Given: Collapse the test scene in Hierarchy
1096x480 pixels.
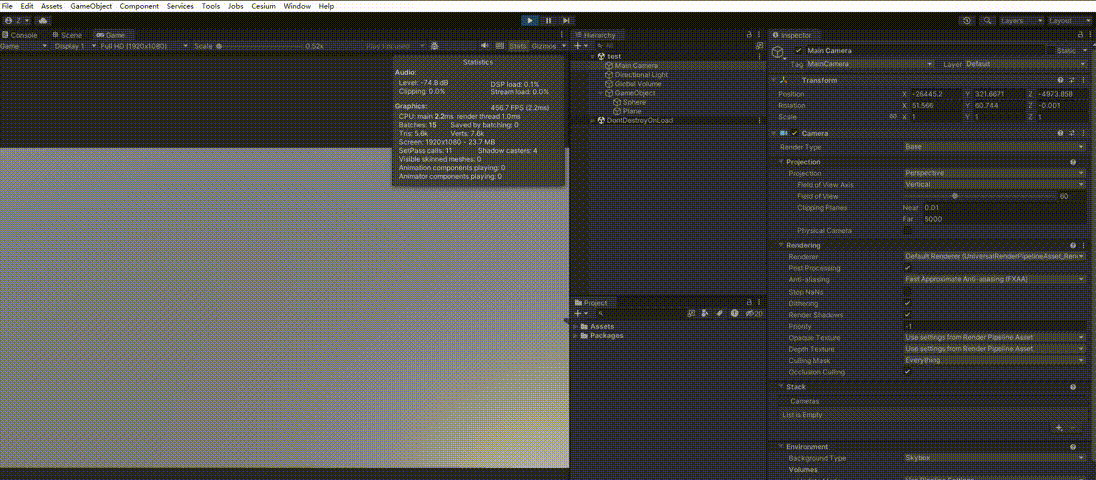Looking at the screenshot, I should [x=593, y=56].
